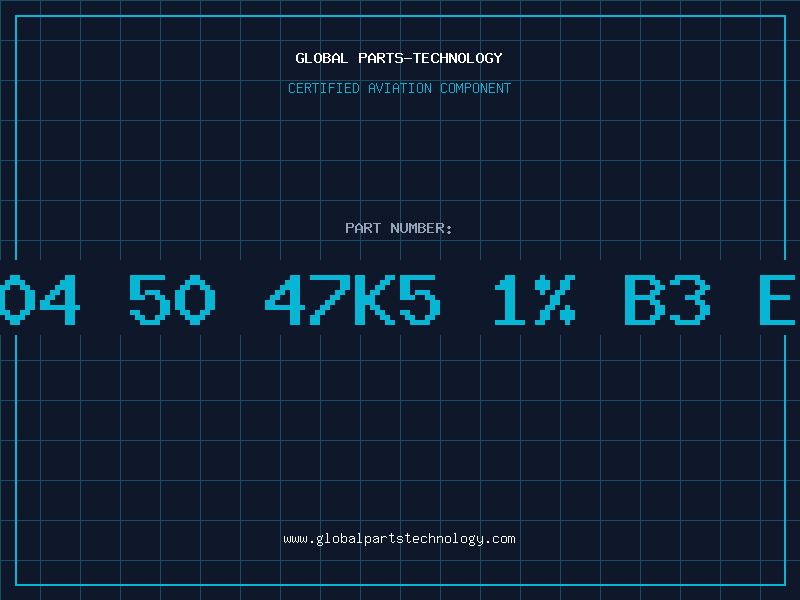This screenshot has height=600, width=800.
Task: Click the 47K5 value in the part number
Action: [x=352, y=300]
